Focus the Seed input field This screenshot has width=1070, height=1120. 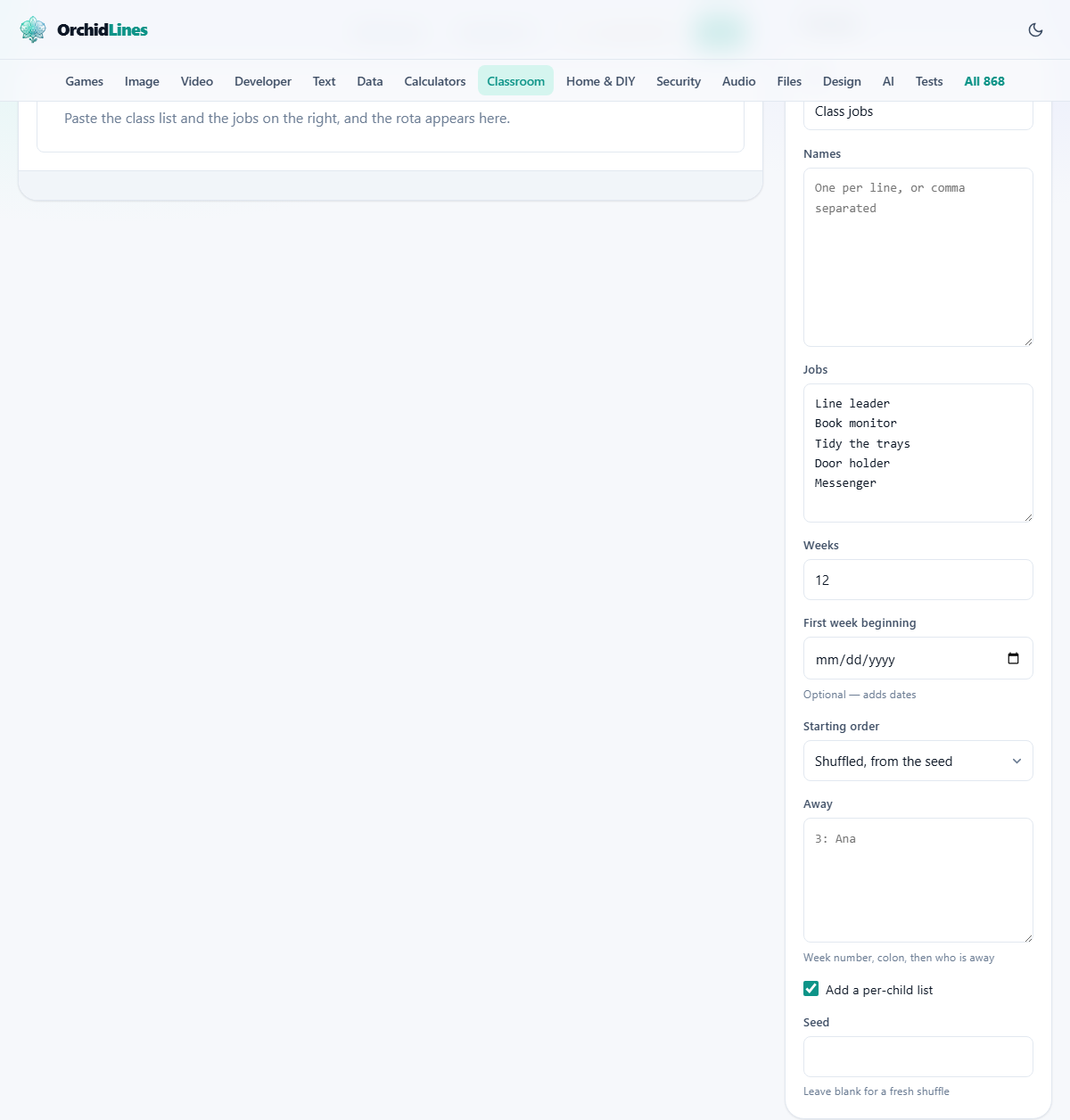pyautogui.click(x=918, y=1057)
